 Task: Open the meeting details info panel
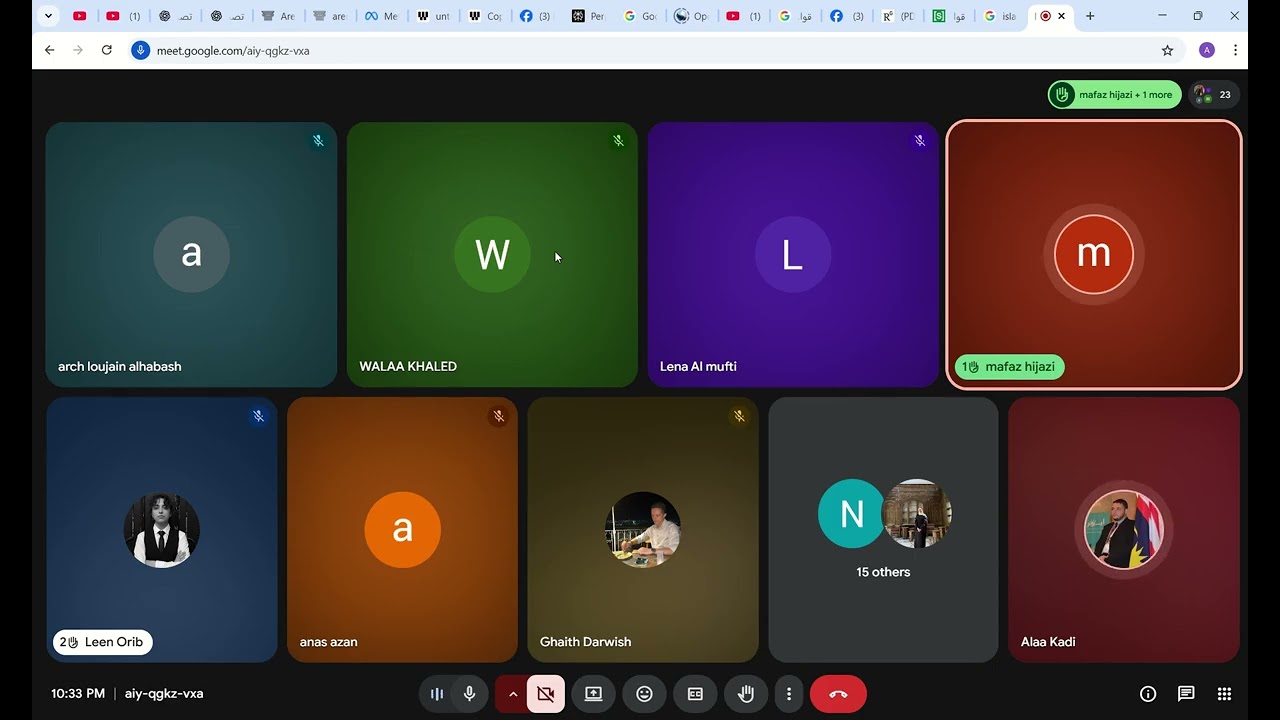(1148, 694)
